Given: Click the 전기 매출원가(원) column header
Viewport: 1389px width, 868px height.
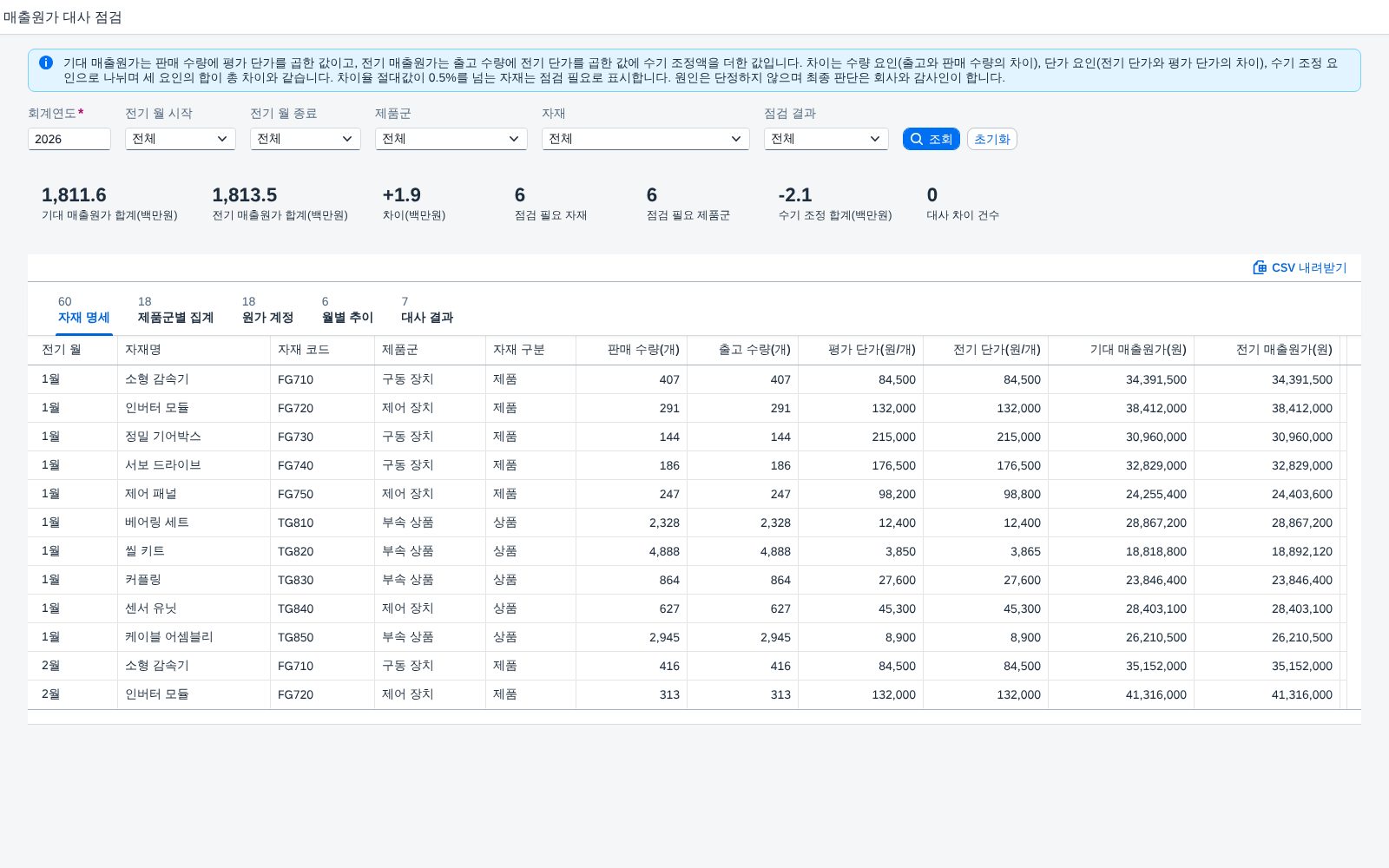Looking at the screenshot, I should (x=1267, y=350).
